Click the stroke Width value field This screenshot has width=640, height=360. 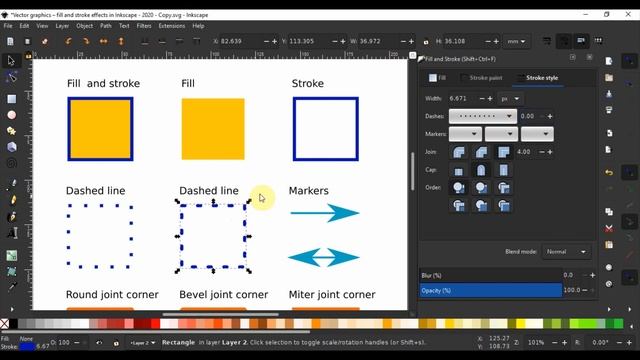click(462, 99)
